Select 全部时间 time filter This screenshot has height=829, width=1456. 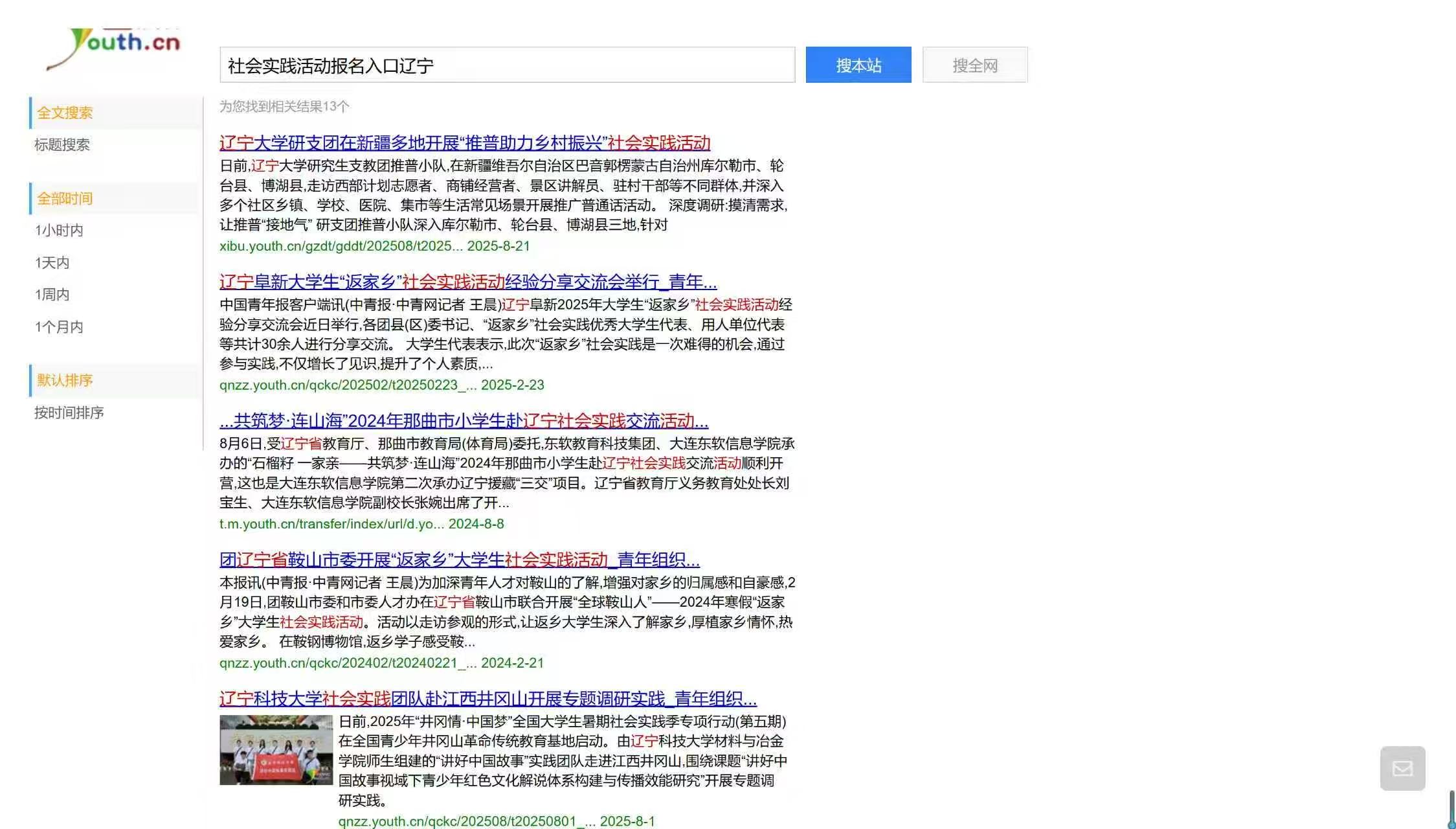tap(65, 199)
